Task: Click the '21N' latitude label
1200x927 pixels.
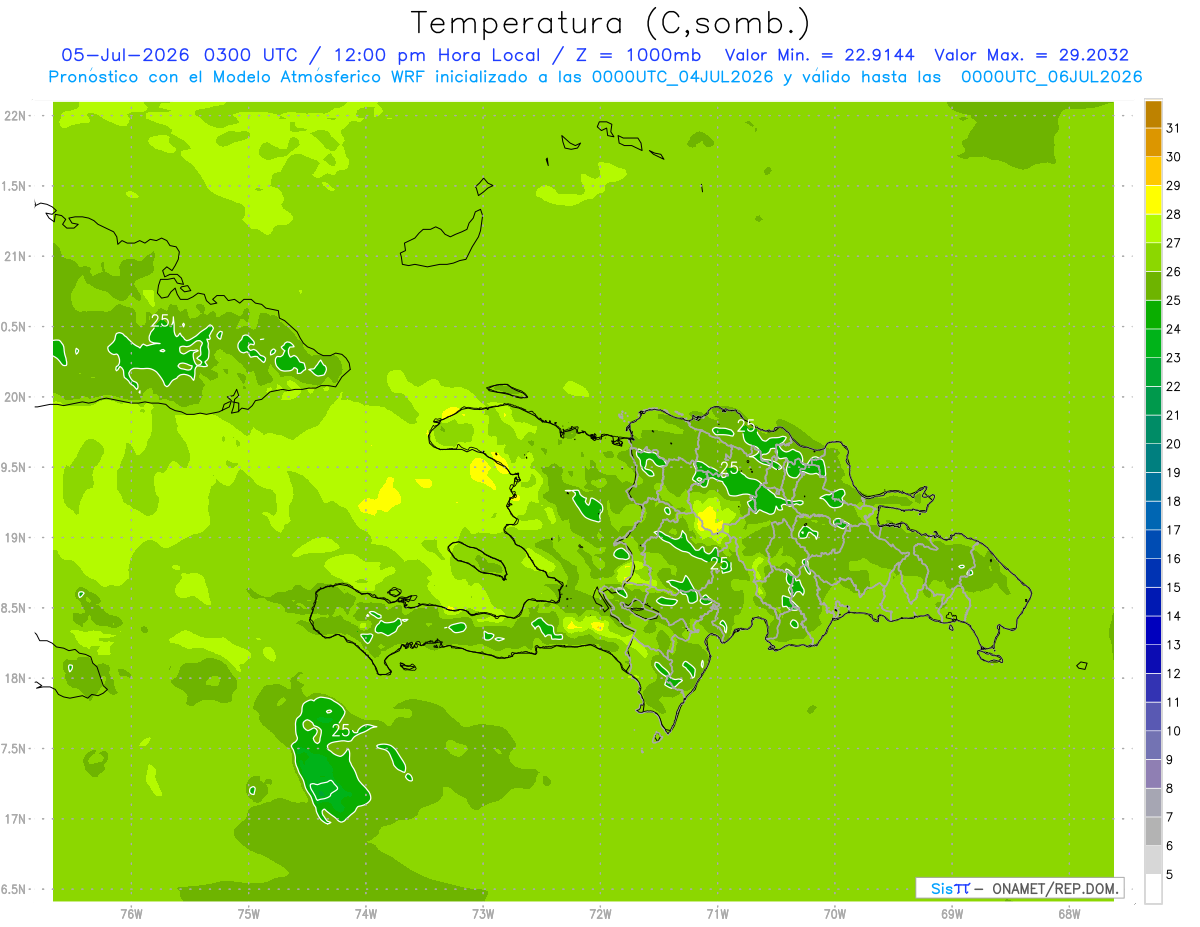Action: tap(15, 256)
